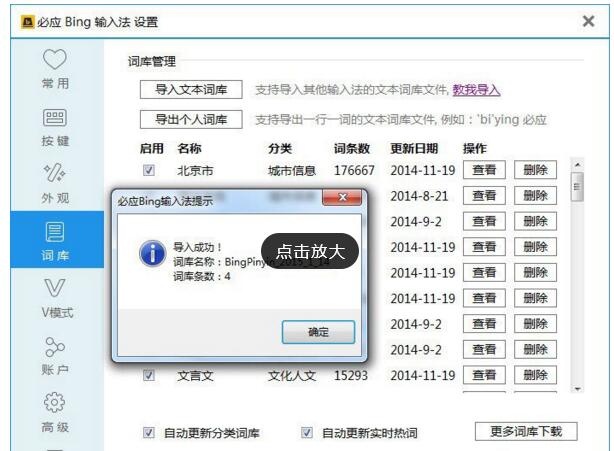Viewport: 614px width, 451px height.
Task: Click the 176667 entry count cell
Action: tap(354, 170)
